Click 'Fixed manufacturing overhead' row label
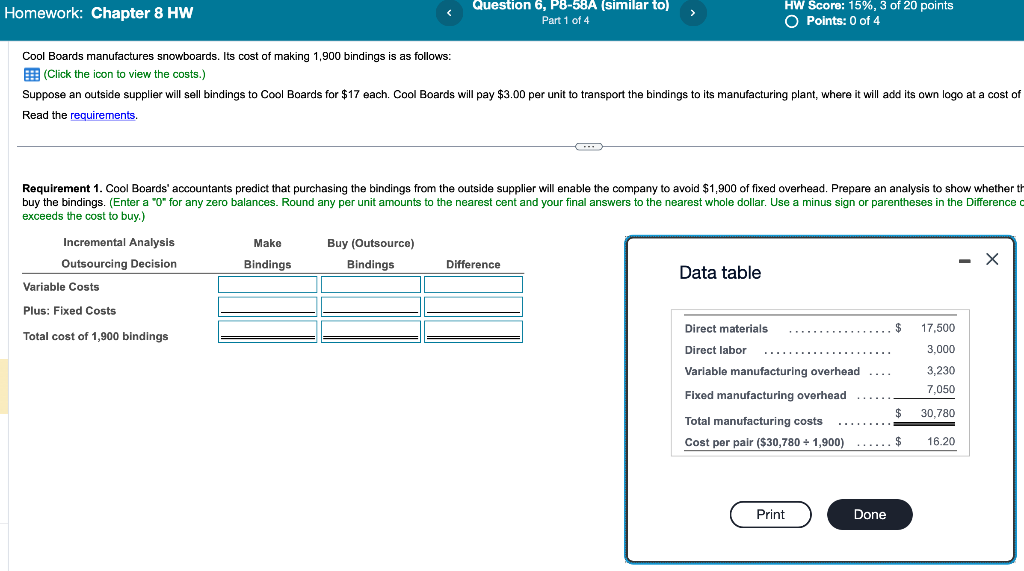The image size is (1024, 571). click(x=765, y=395)
